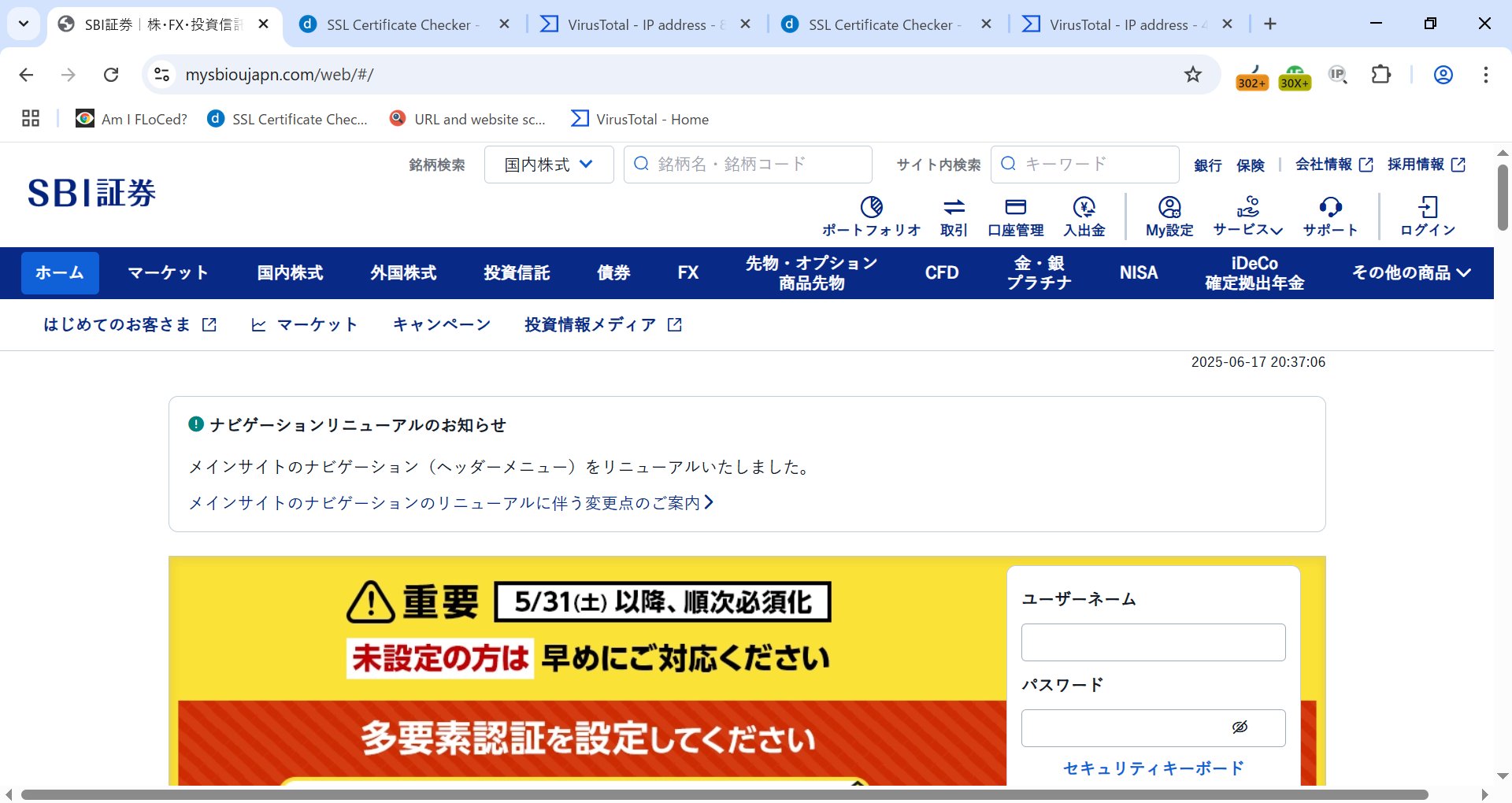Switch to the first VirusTotal IP address tab
This screenshot has width=1512, height=803.
coord(644,24)
